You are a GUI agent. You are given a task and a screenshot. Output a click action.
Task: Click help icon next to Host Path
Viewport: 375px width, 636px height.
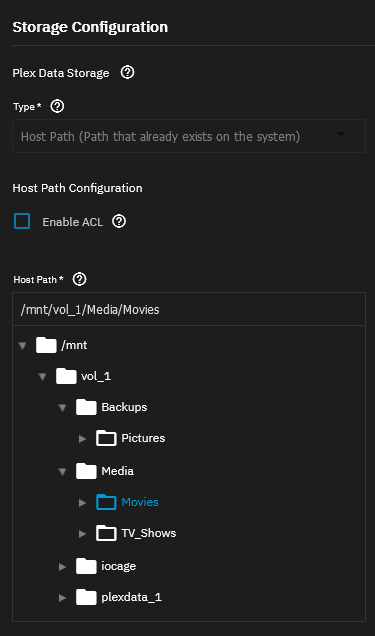(x=79, y=279)
